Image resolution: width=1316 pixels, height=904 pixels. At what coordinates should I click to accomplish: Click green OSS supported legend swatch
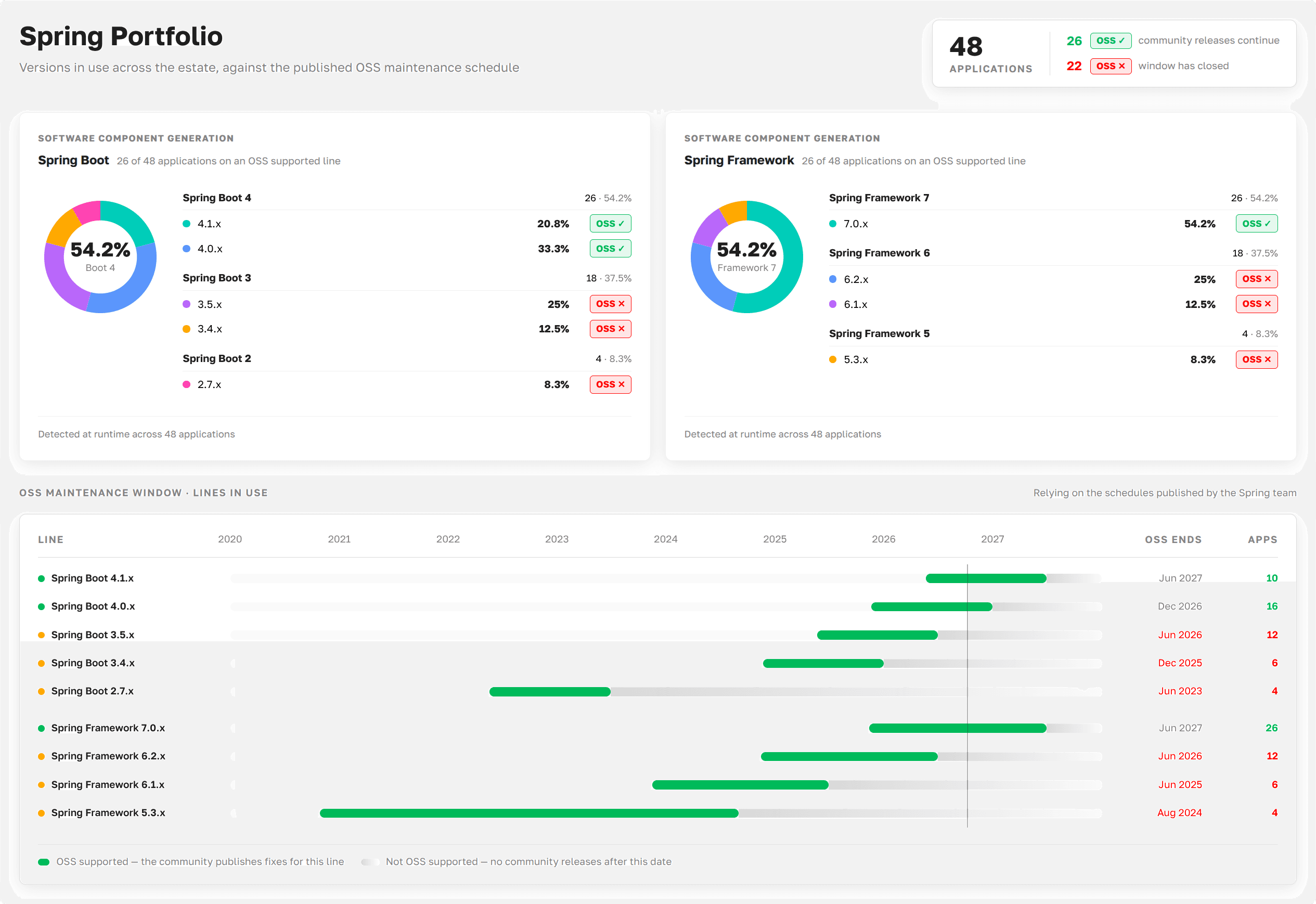coord(44,862)
